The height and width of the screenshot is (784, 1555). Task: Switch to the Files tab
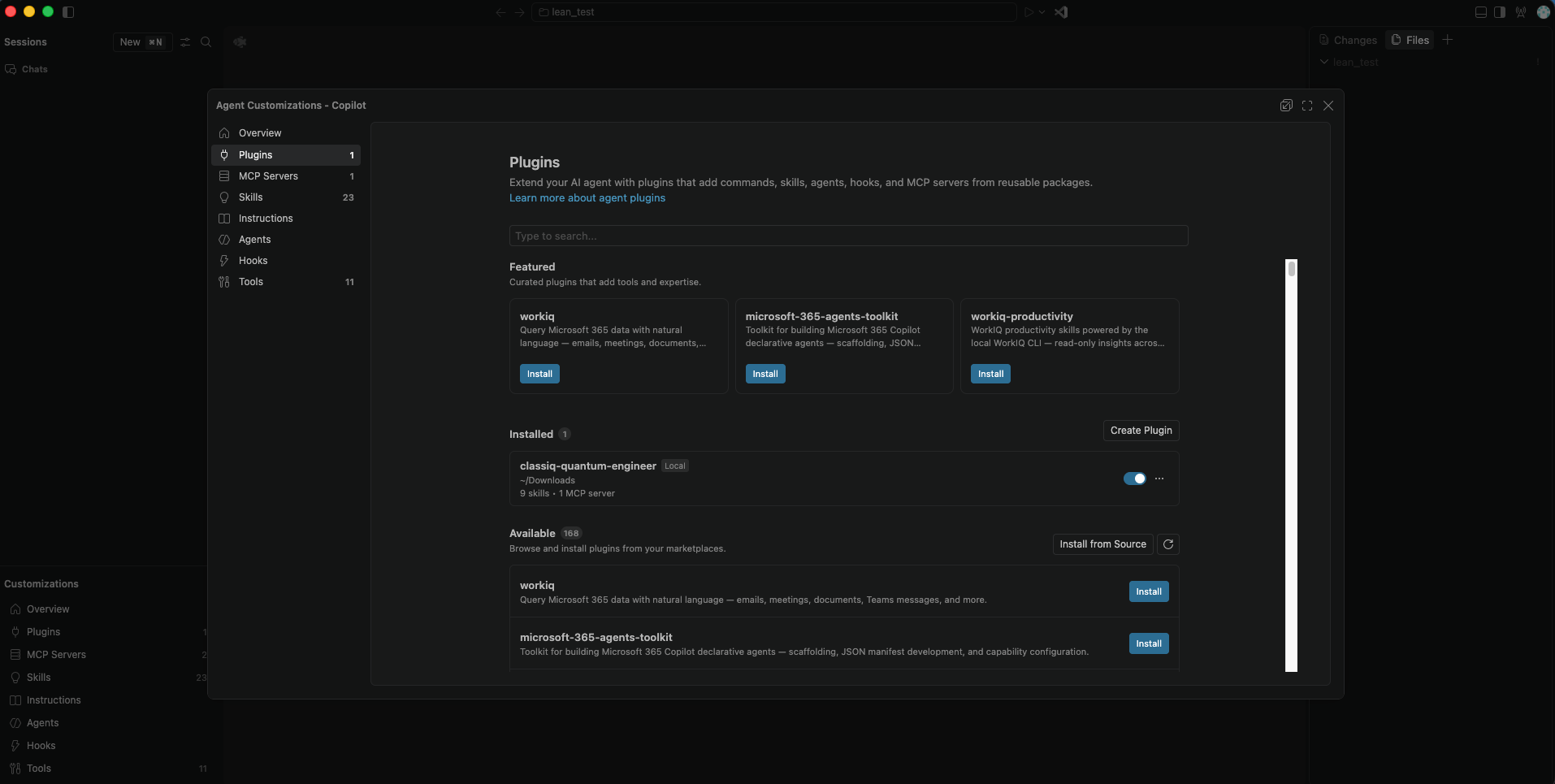pyautogui.click(x=1410, y=40)
